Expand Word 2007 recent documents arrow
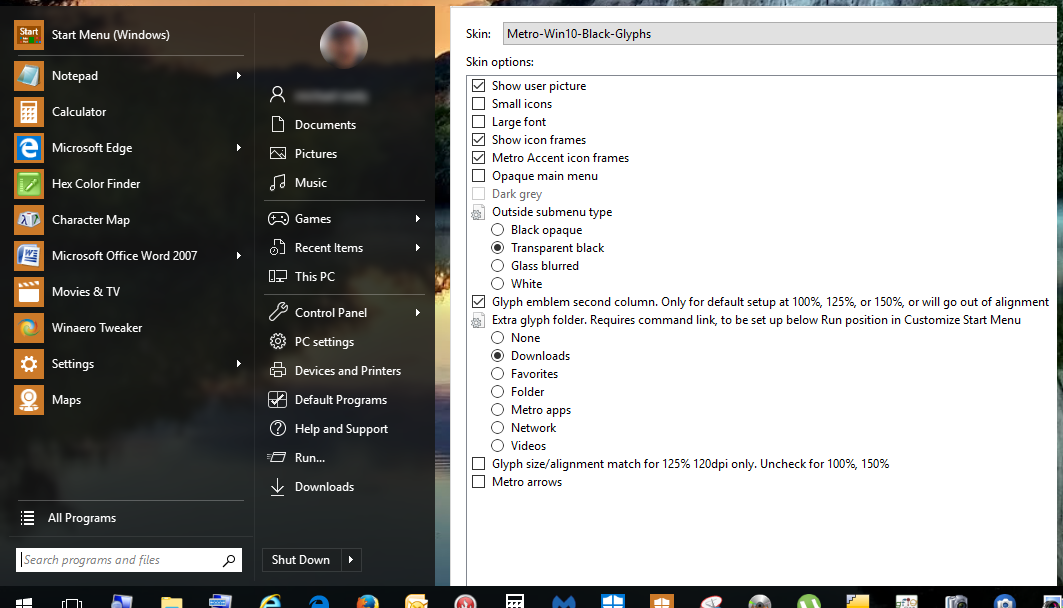Screen dimensions: 1063x608 click(239, 256)
